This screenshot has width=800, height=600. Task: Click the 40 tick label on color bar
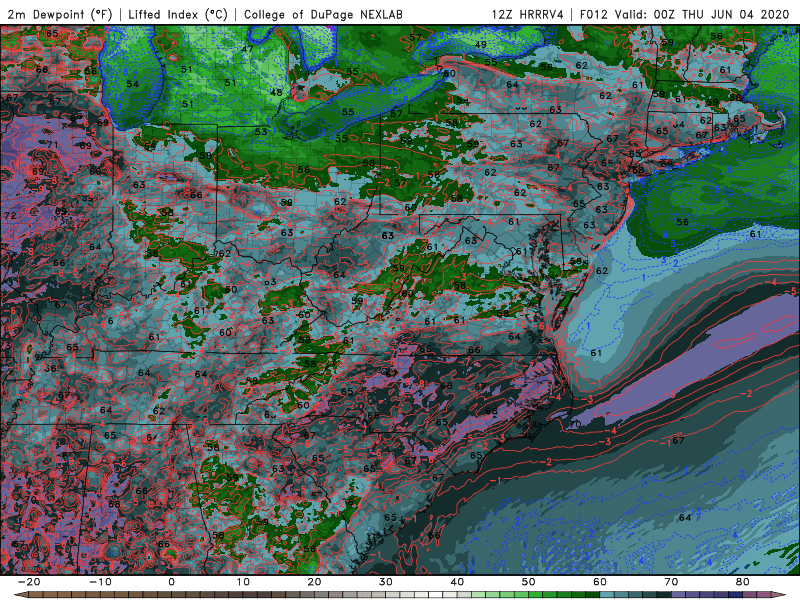coord(457,582)
